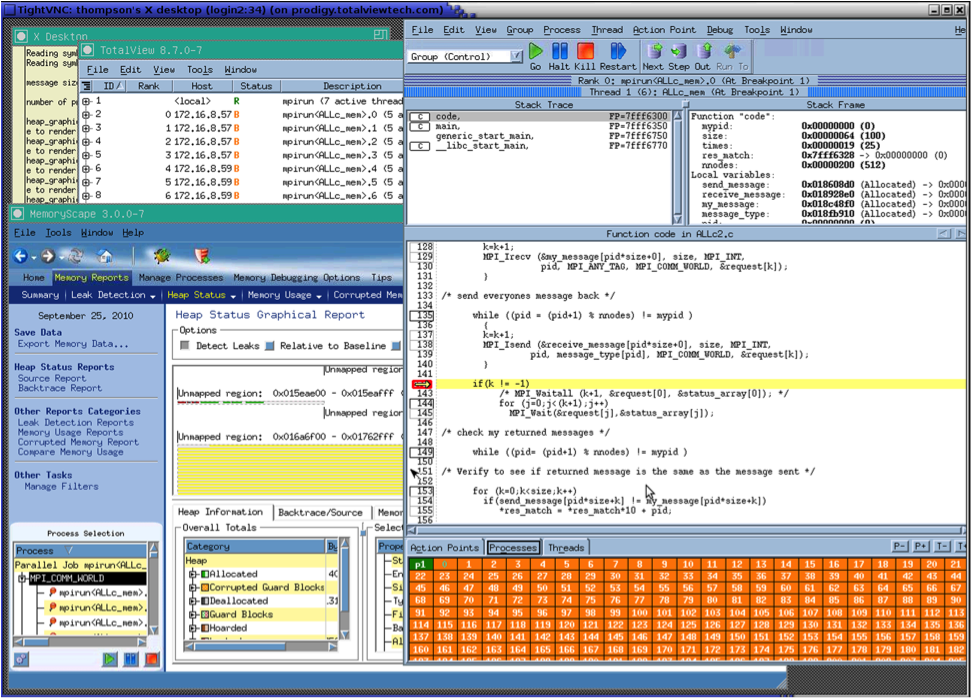The width and height of the screenshot is (972, 698).
Task: Click the MemoryScape Home house icon
Action: (104, 256)
